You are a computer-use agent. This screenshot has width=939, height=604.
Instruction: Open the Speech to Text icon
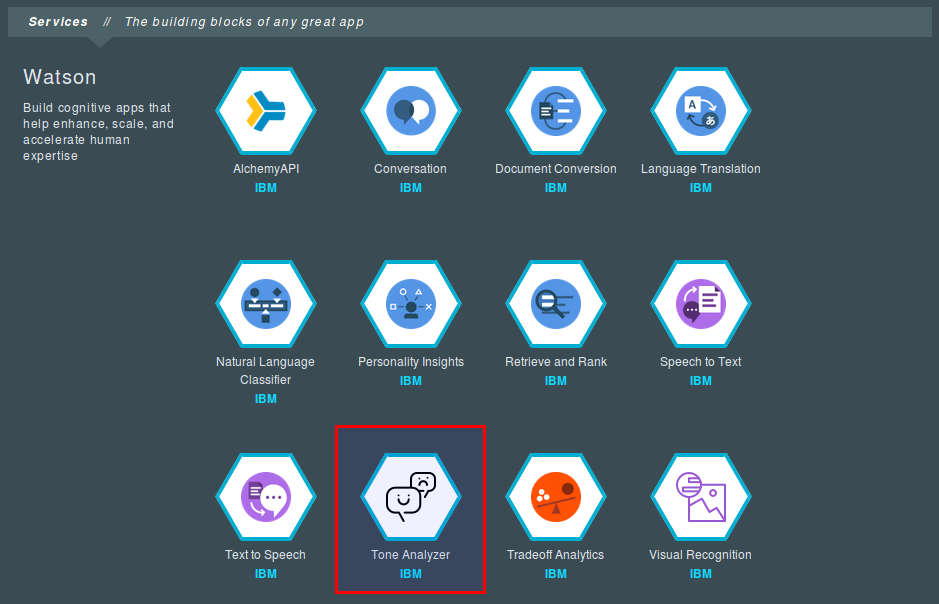tap(701, 303)
